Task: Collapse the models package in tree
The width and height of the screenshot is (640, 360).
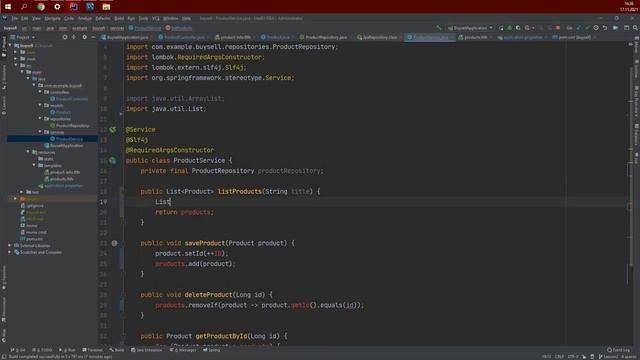Action: pos(40,105)
